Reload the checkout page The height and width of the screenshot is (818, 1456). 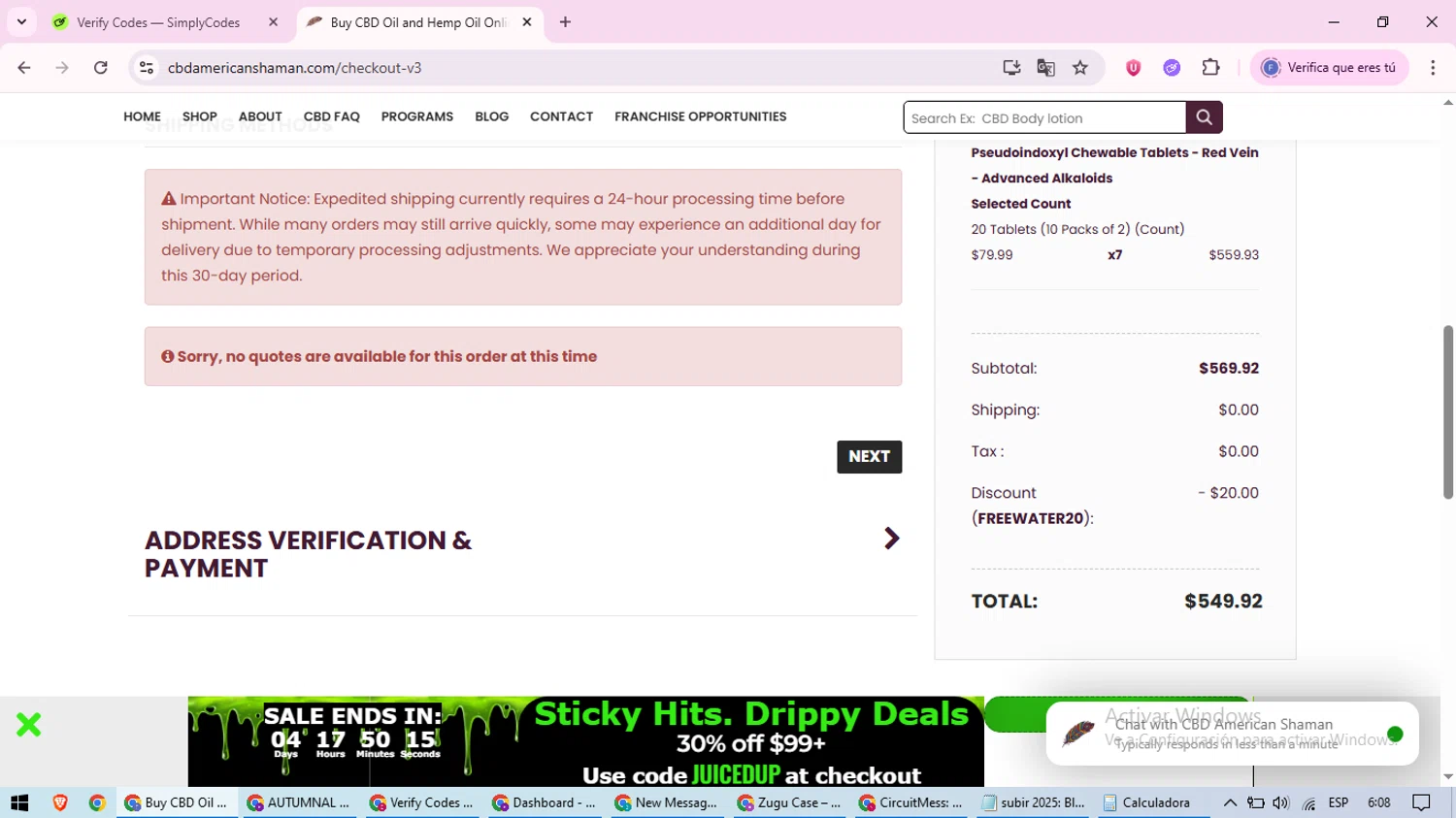[x=101, y=67]
